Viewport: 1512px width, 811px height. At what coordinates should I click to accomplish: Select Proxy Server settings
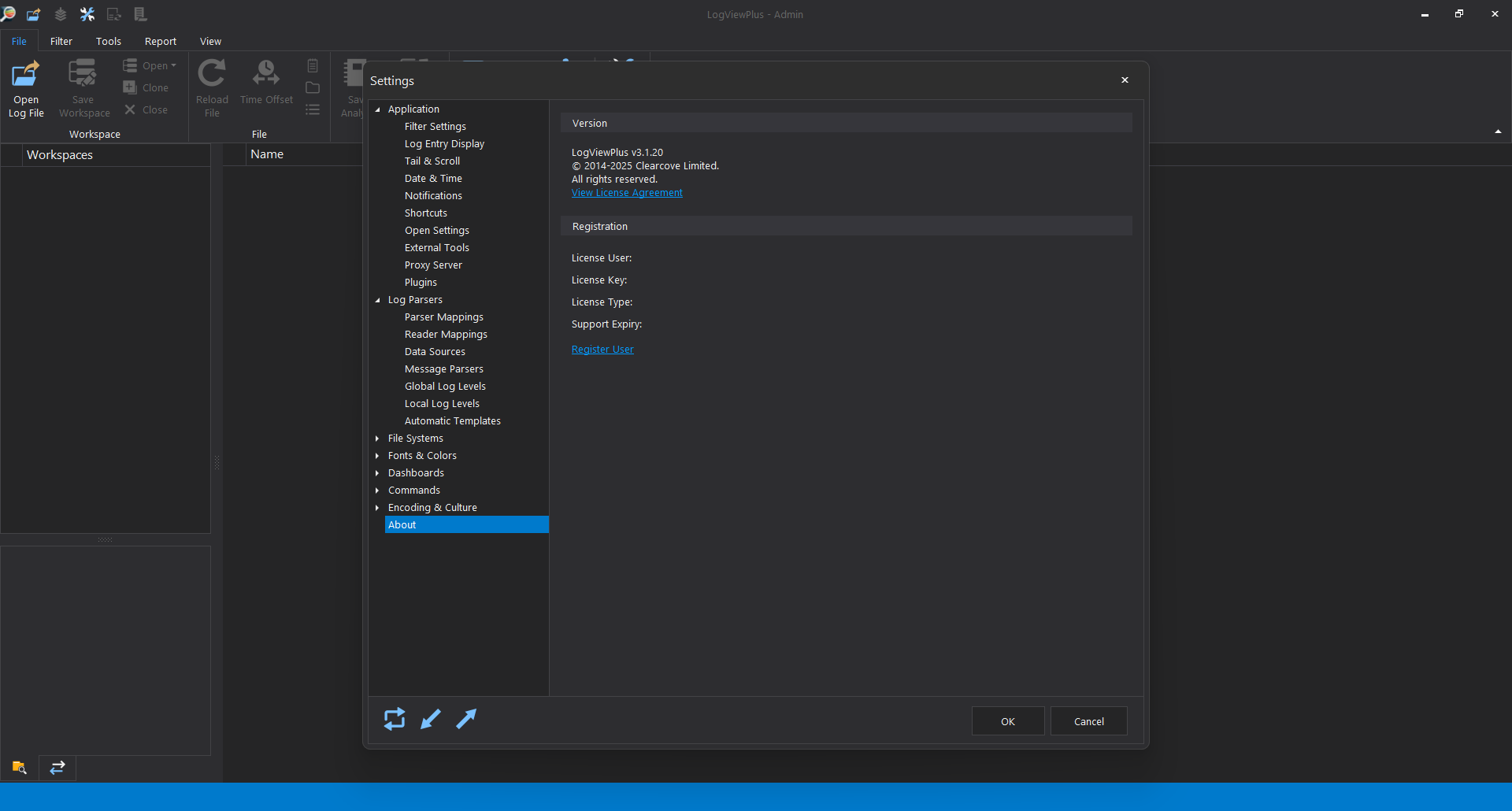(433, 265)
